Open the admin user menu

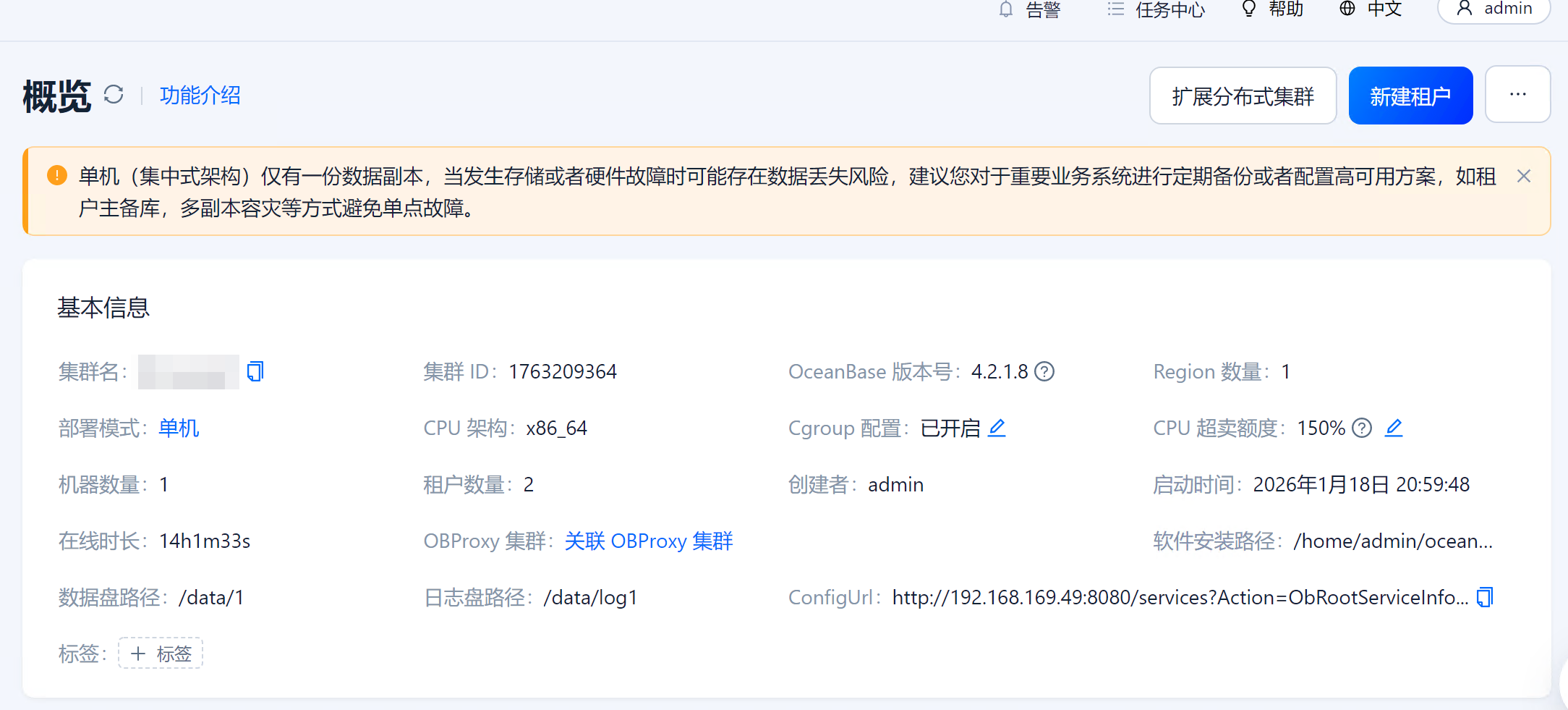click(1494, 9)
